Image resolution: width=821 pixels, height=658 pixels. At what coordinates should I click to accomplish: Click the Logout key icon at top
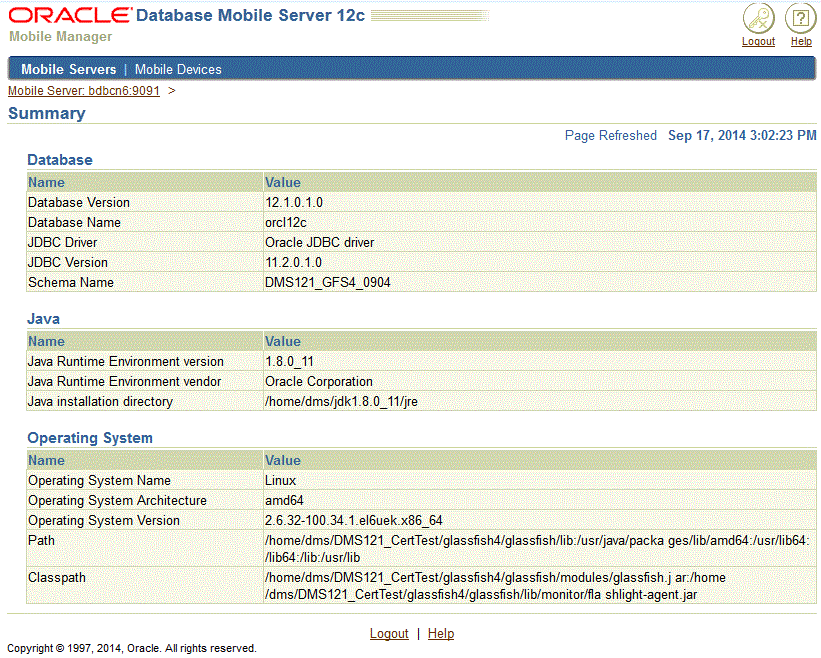point(758,18)
